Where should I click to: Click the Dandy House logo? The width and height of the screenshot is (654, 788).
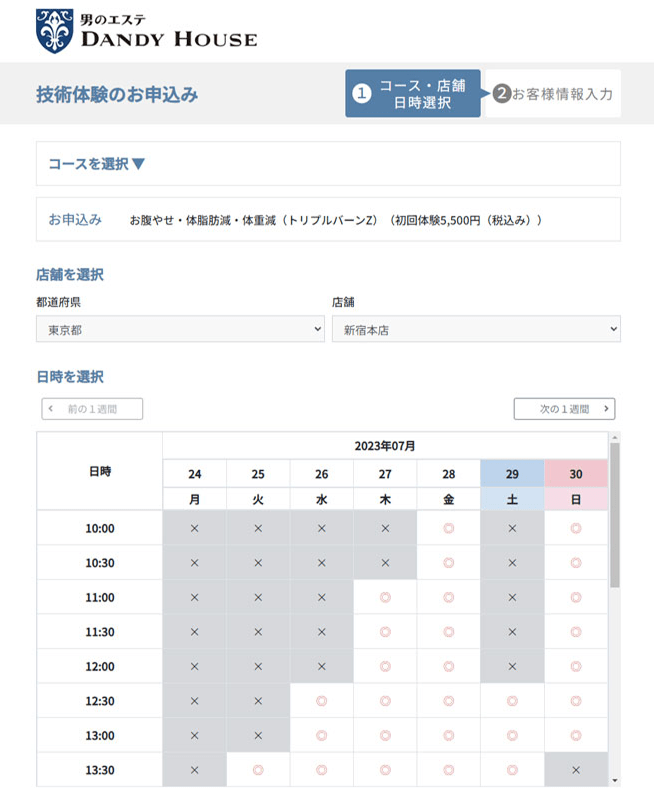pos(146,30)
